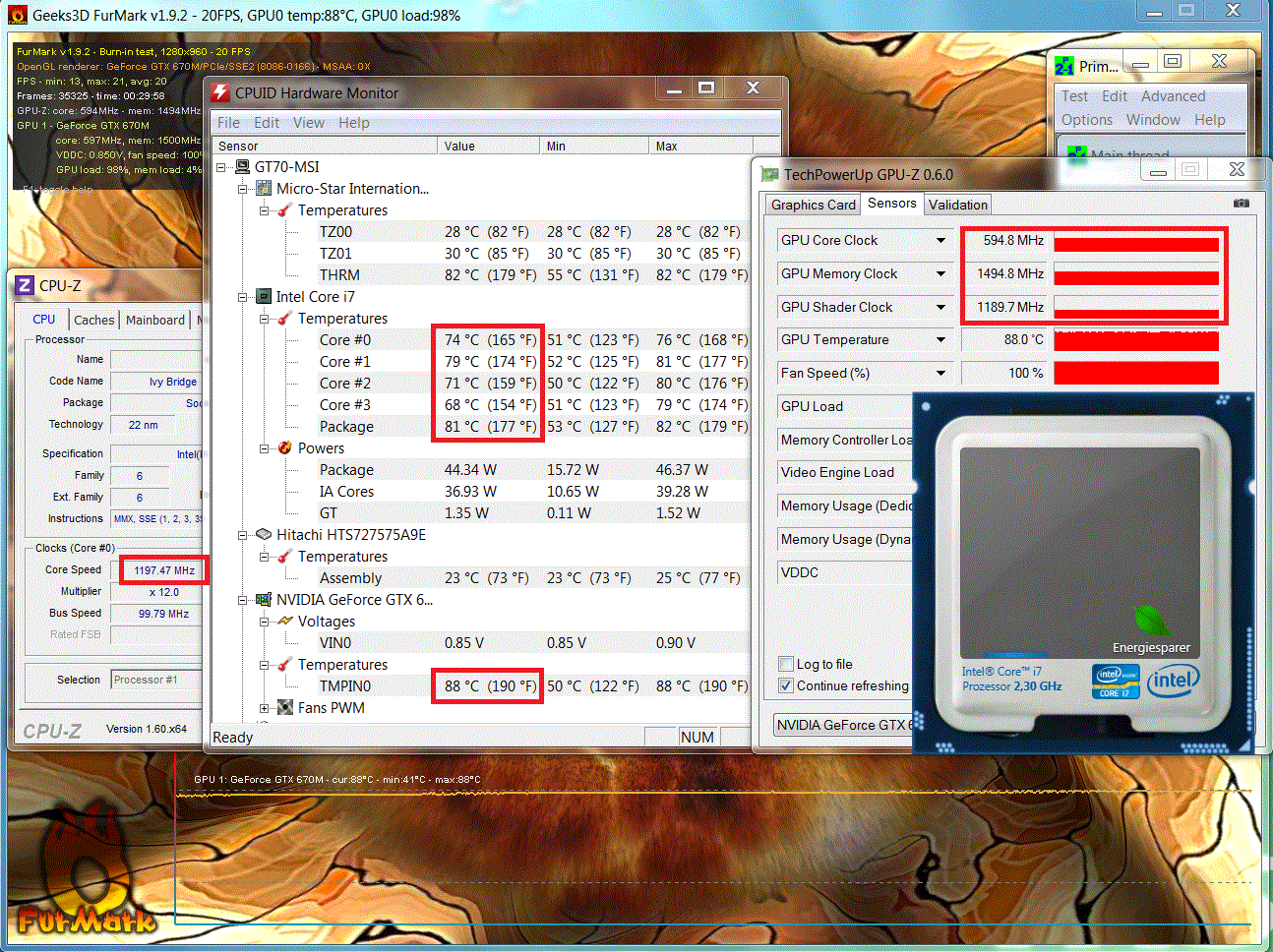The image size is (1273, 952).
Task: Click the Micro-Star motherboard icon
Action: [x=264, y=189]
